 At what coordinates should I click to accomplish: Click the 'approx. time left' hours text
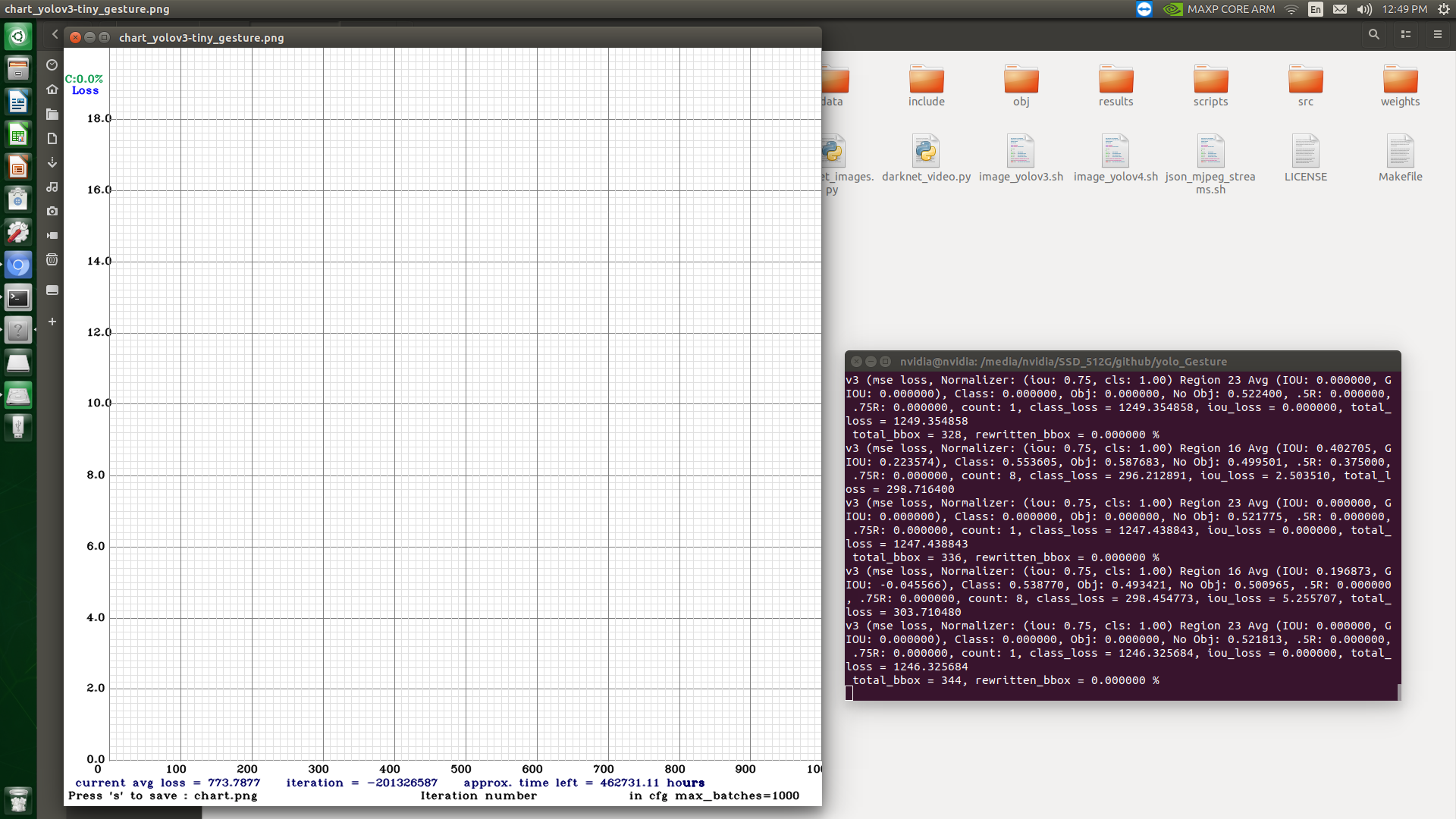[x=584, y=783]
